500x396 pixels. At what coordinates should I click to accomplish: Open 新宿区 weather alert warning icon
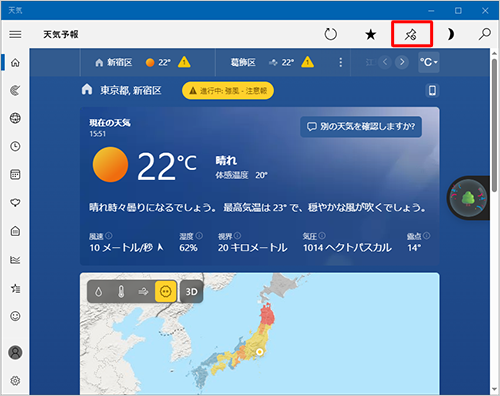click(x=184, y=62)
